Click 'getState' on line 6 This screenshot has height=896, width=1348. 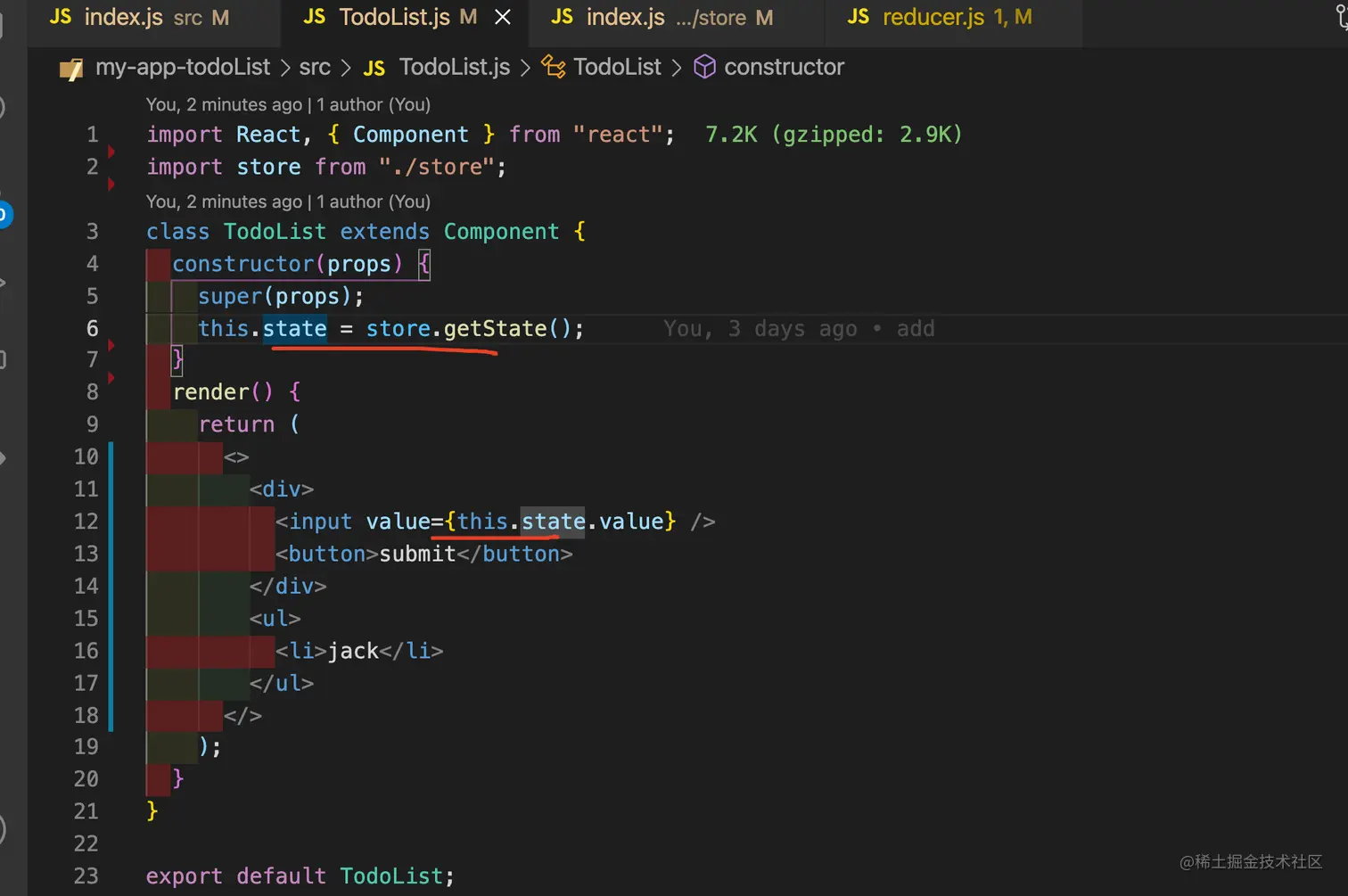pyautogui.click(x=495, y=329)
